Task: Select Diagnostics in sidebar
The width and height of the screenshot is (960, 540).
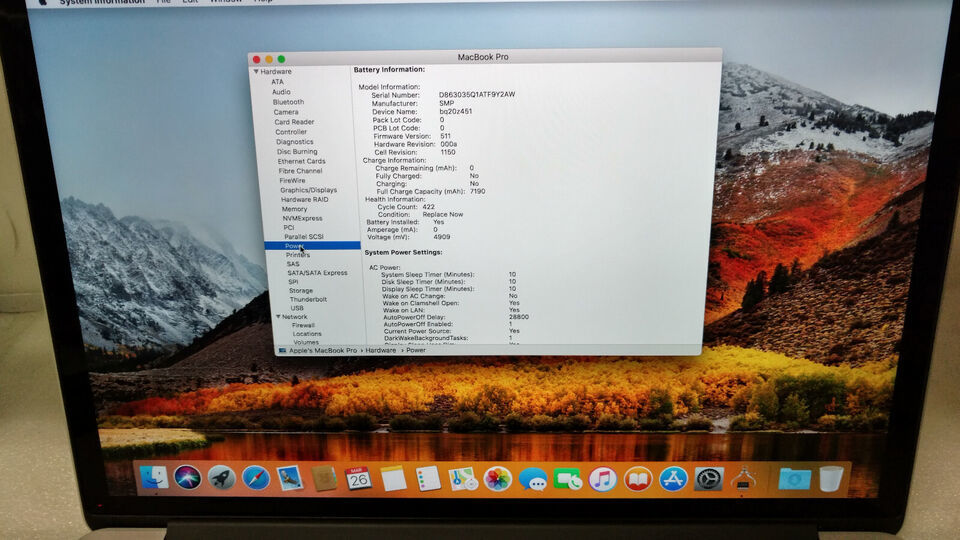Action: 294,141
